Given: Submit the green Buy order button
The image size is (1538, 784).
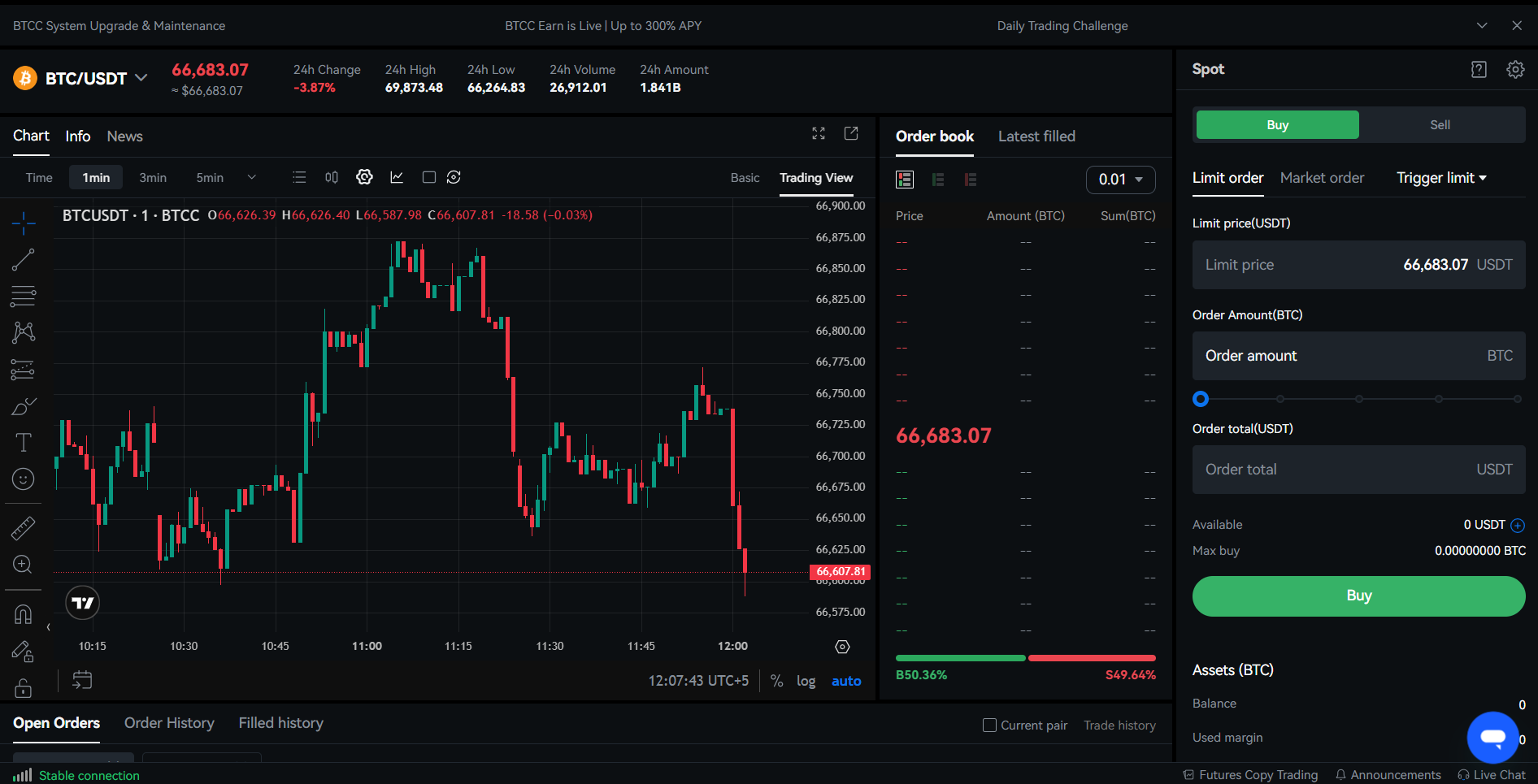Looking at the screenshot, I should (1358, 596).
